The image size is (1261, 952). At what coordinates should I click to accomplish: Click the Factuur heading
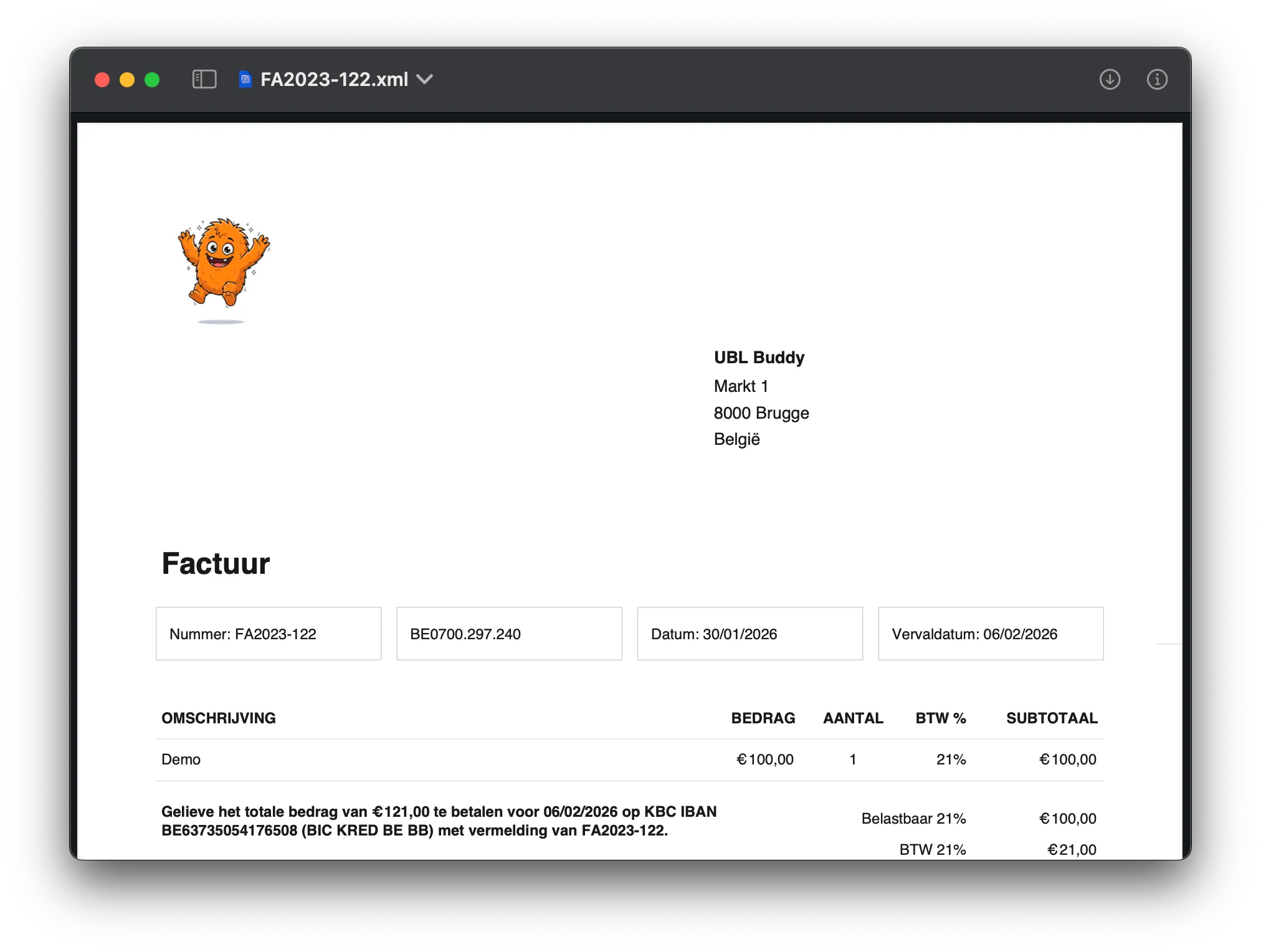click(x=216, y=563)
